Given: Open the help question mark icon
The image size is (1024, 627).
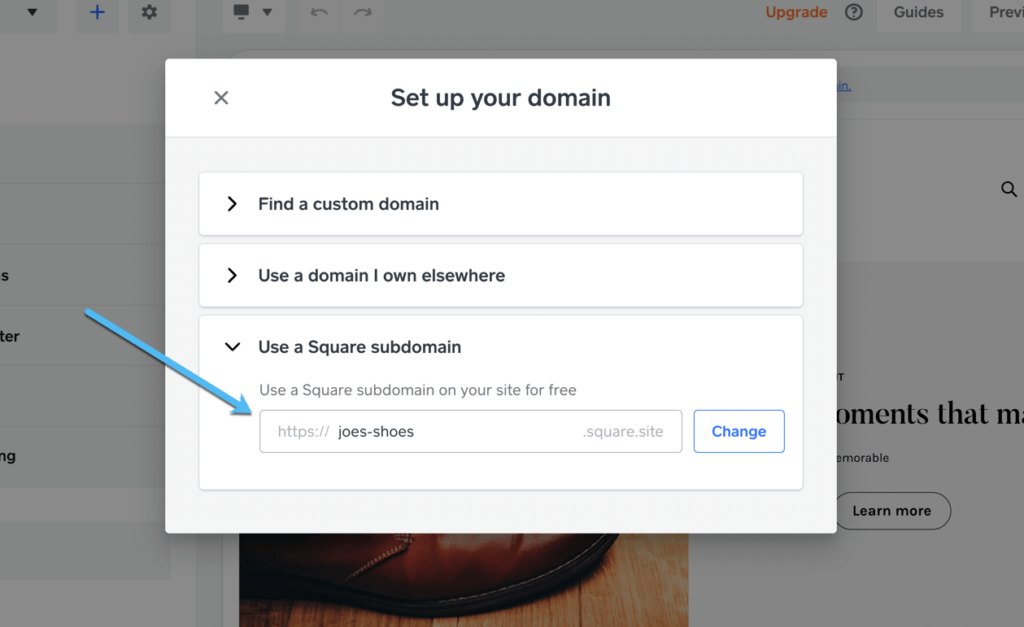Looking at the screenshot, I should coord(853,13).
